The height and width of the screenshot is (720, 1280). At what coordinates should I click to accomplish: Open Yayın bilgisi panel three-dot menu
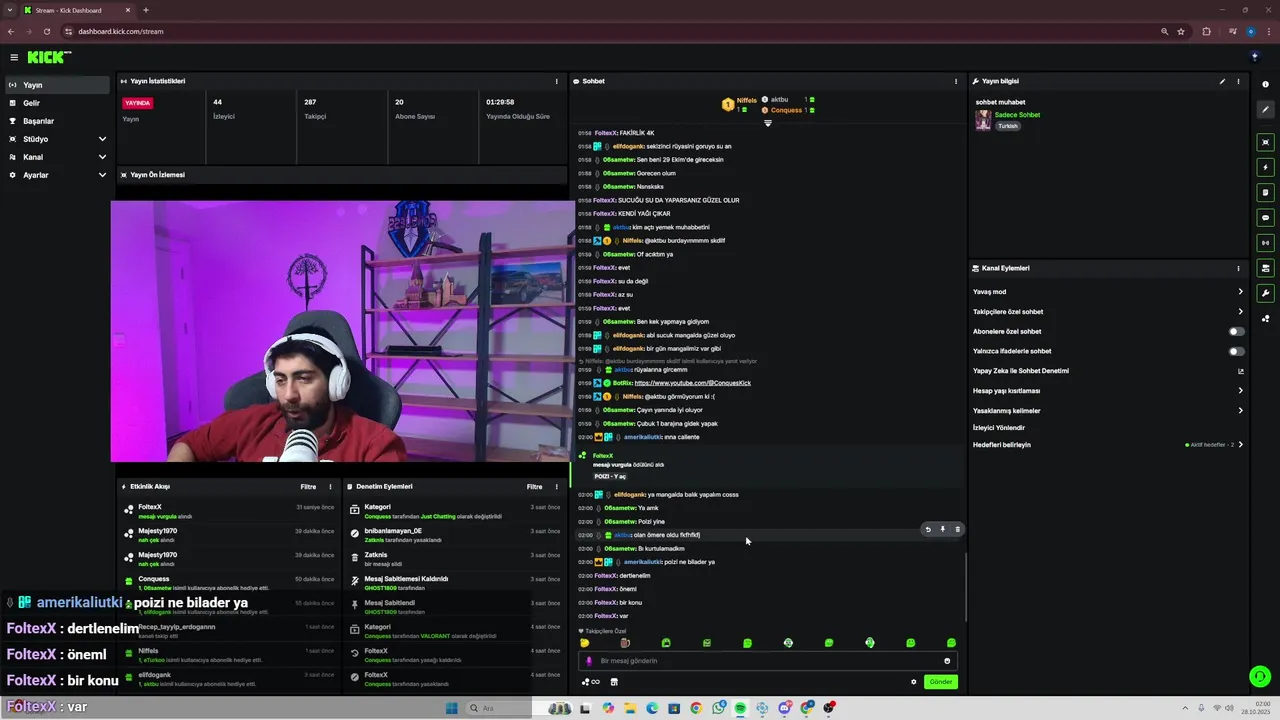coord(1238,81)
